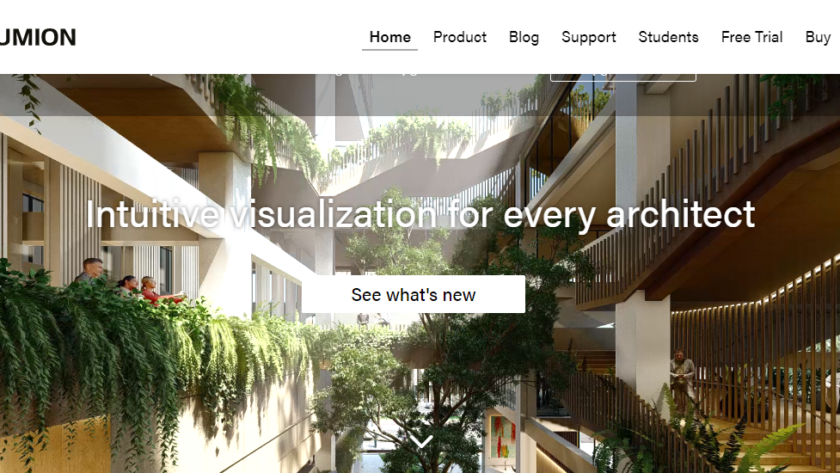Click the underline beneath the Home tab

389,50
